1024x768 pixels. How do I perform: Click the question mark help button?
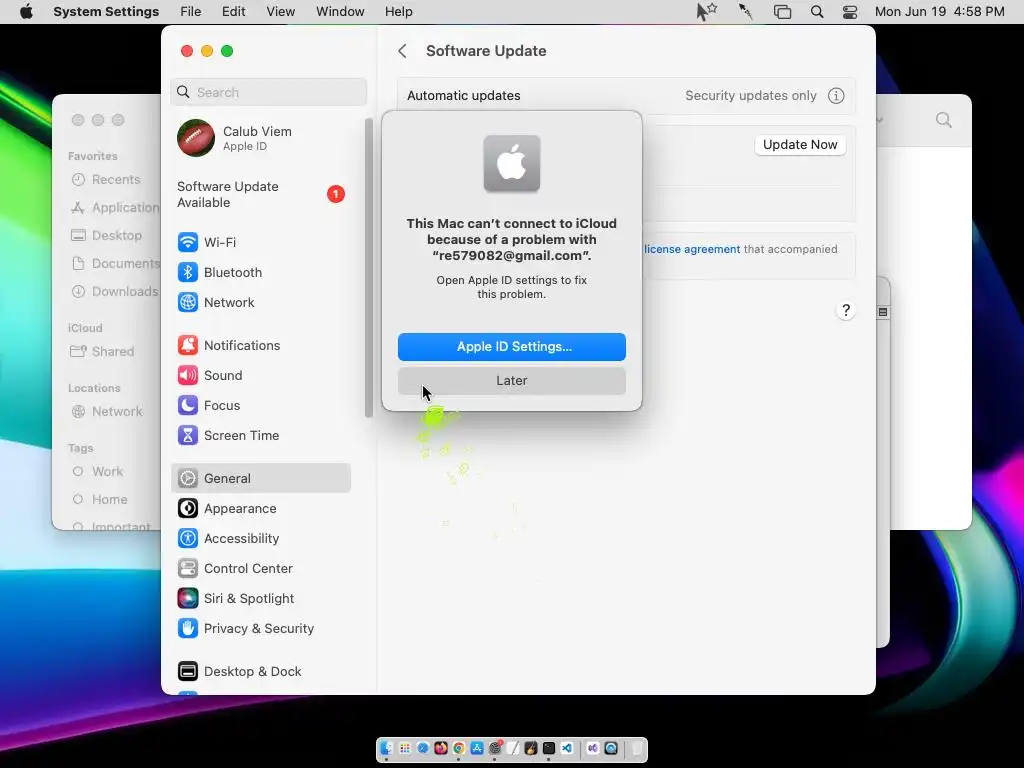click(x=846, y=310)
